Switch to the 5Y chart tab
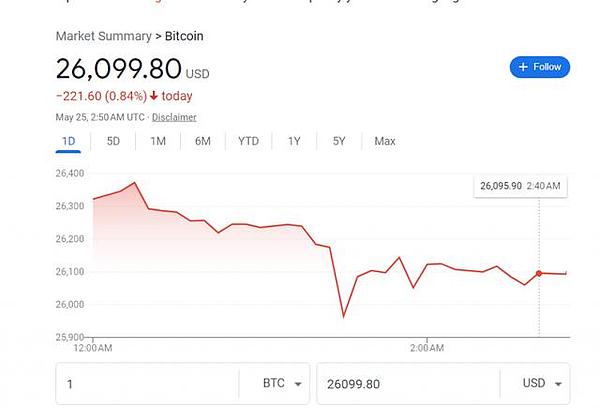 coord(339,141)
